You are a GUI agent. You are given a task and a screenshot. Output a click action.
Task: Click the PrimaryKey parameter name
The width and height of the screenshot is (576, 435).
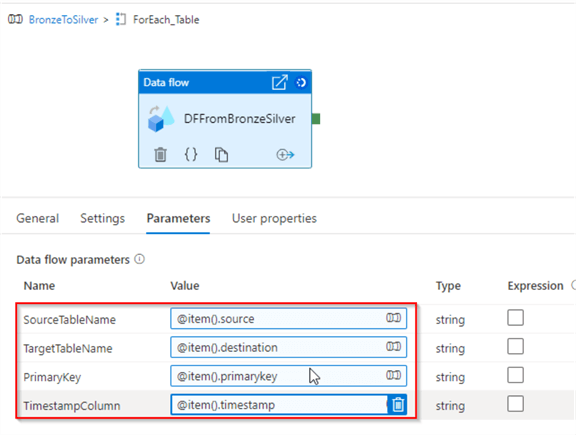52,377
